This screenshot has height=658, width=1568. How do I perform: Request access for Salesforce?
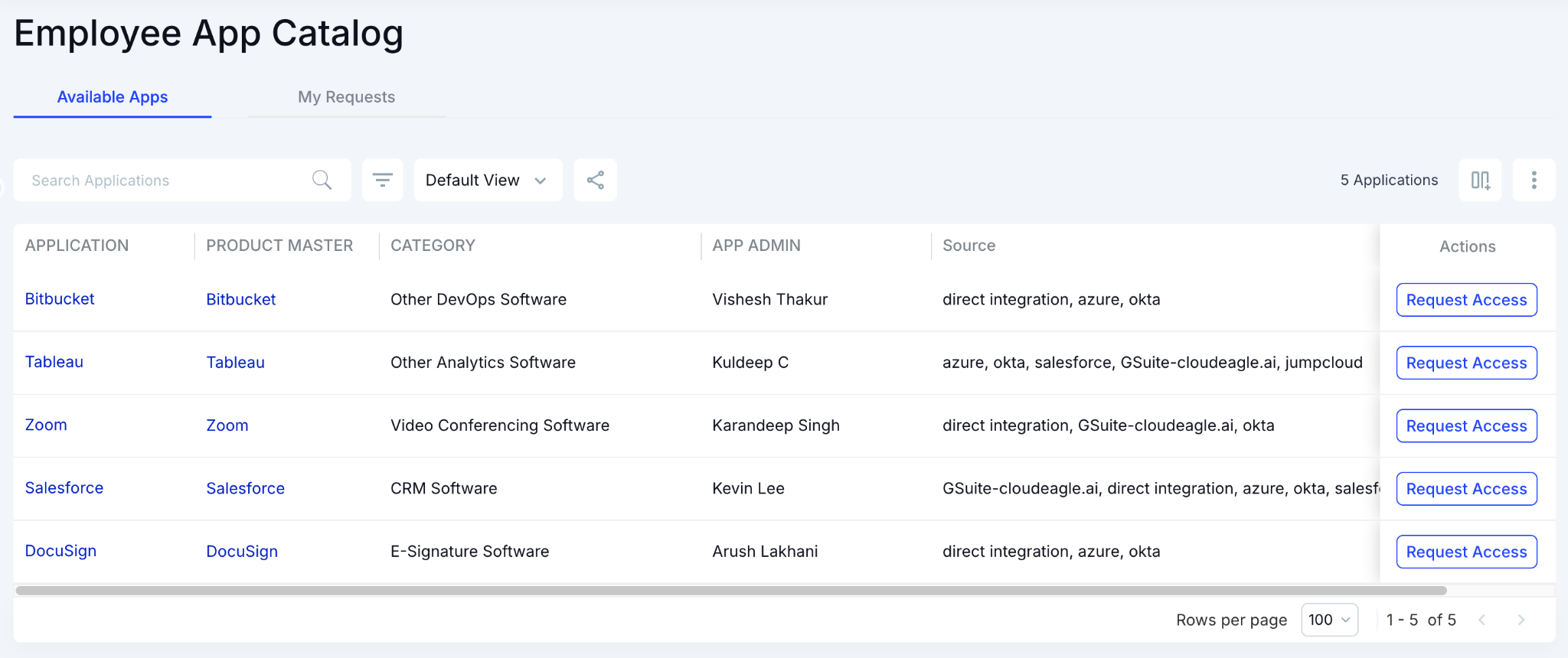click(1466, 489)
